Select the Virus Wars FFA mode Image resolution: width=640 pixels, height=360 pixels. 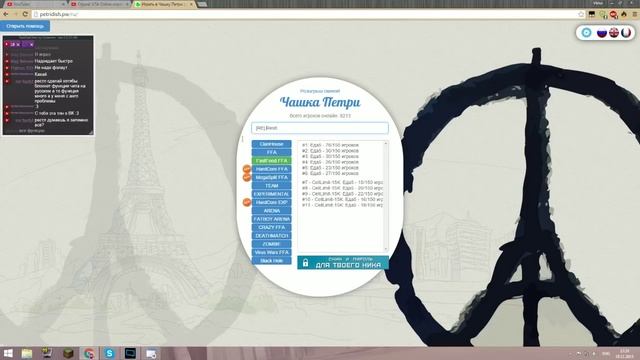tap(271, 252)
